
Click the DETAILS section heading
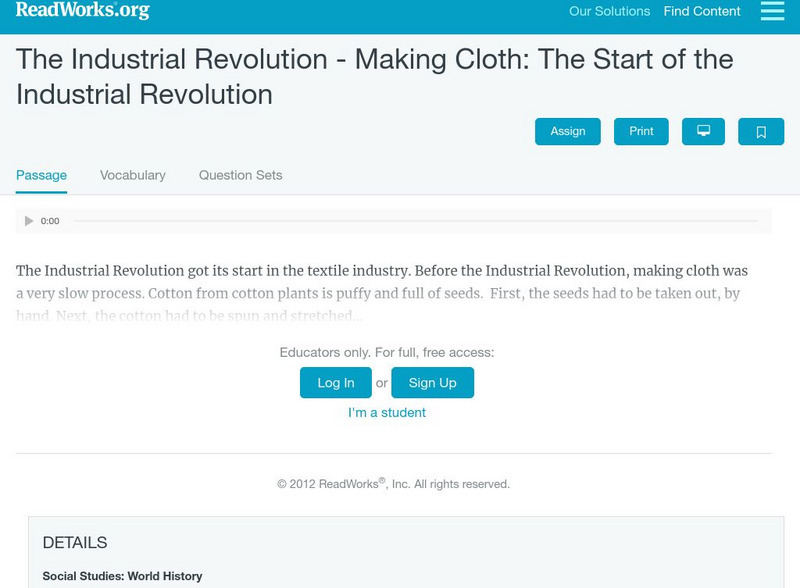tap(75, 543)
